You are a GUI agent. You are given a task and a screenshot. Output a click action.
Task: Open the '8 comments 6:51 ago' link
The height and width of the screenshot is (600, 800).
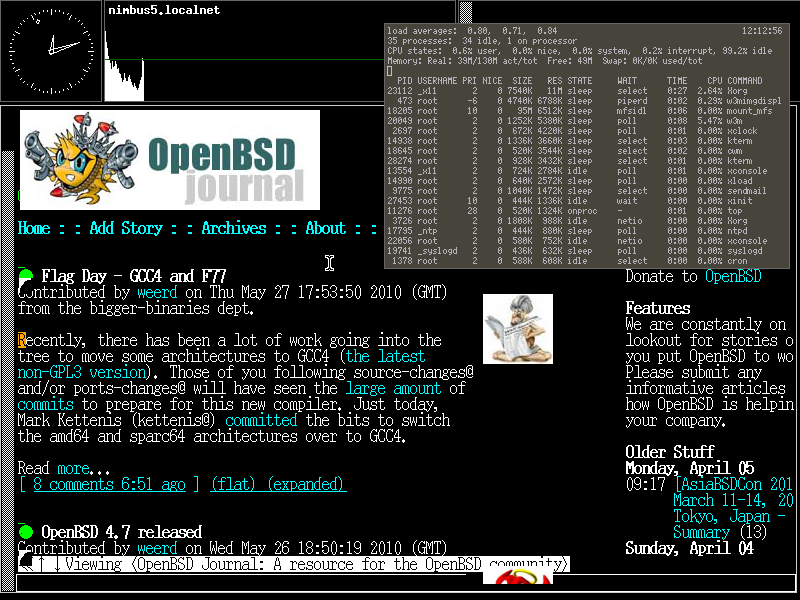(109, 484)
